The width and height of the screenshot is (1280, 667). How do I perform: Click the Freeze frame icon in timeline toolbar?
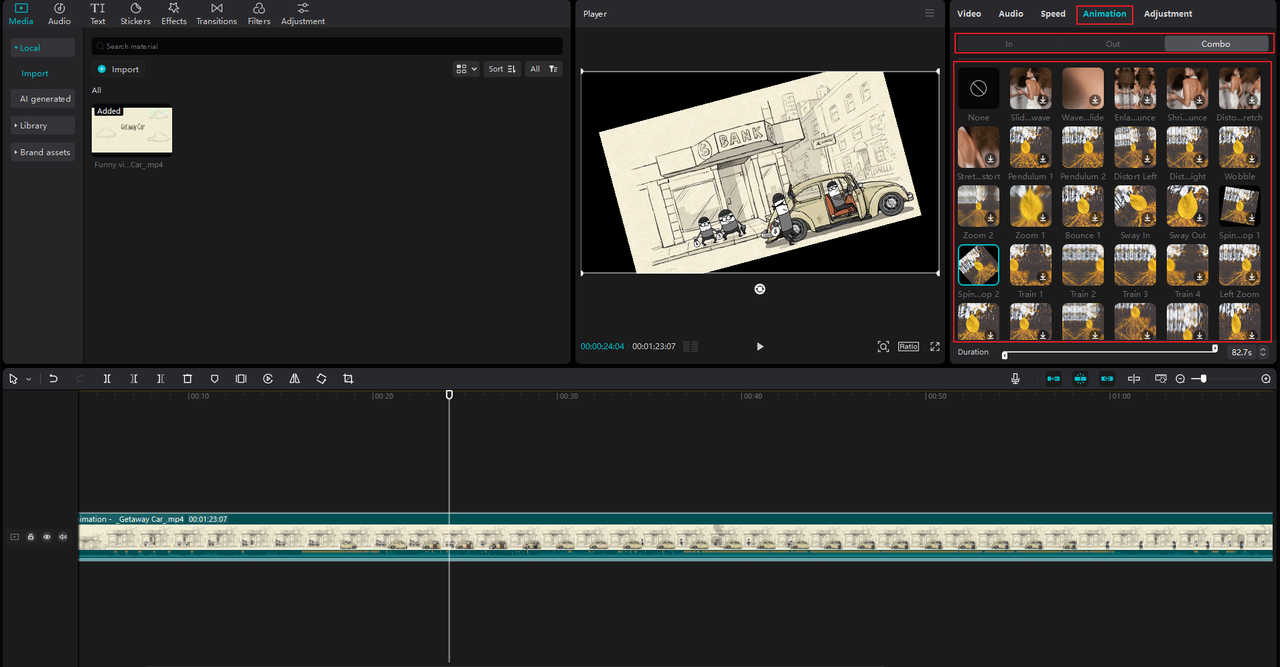click(x=241, y=379)
